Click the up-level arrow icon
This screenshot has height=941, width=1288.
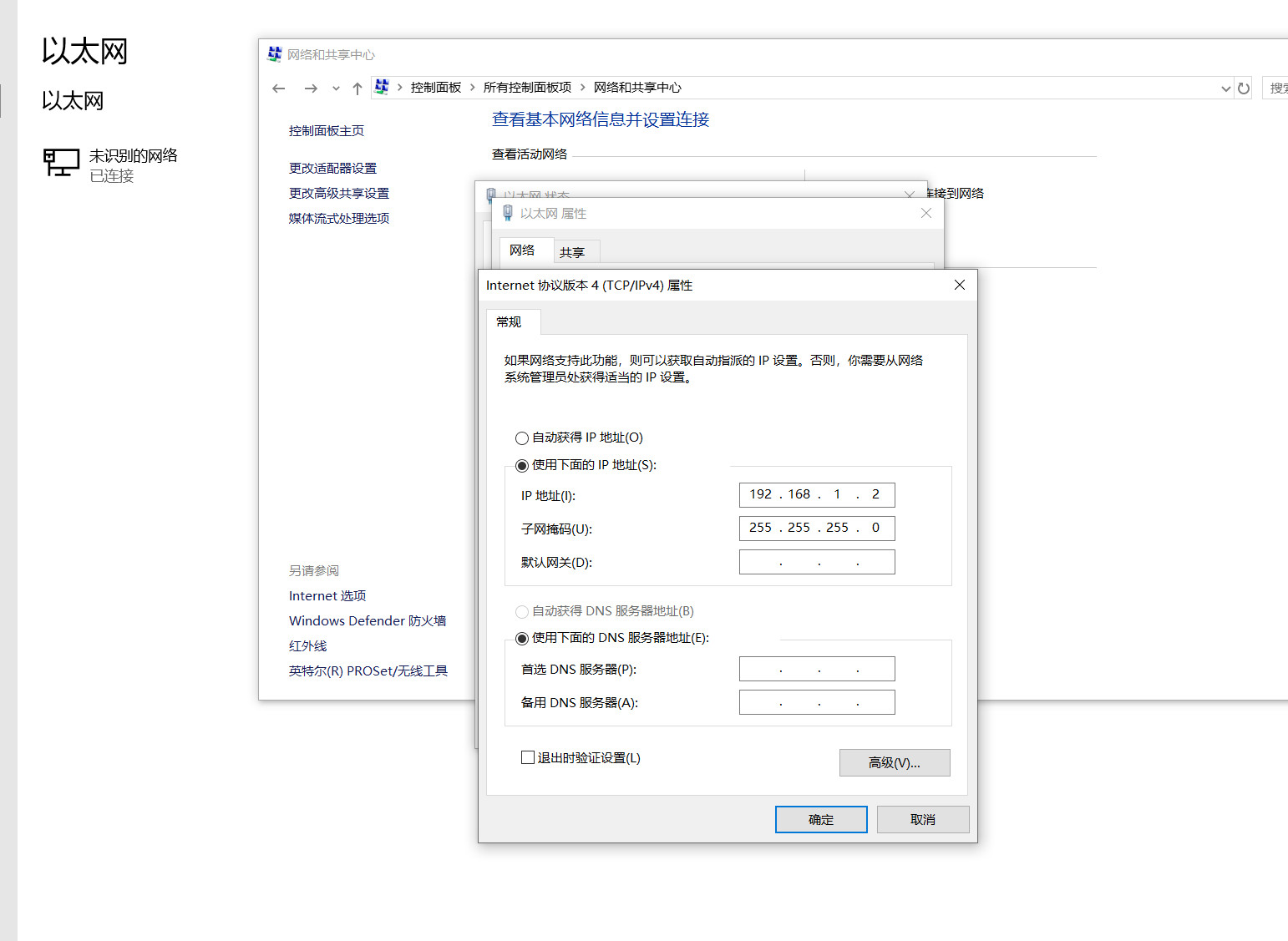click(357, 89)
